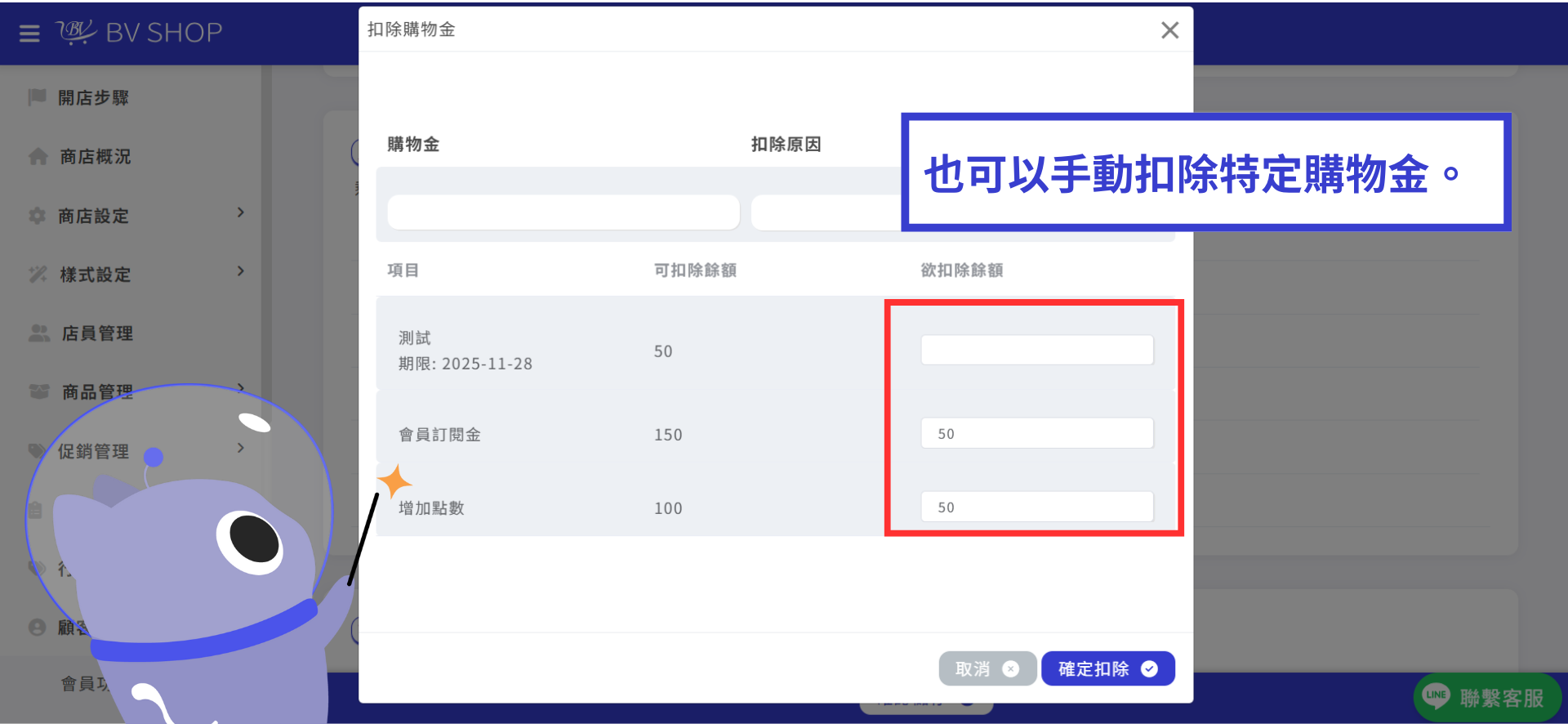The image size is (1568, 724).
Task: Click the 增加點數 item name
Action: (x=431, y=508)
